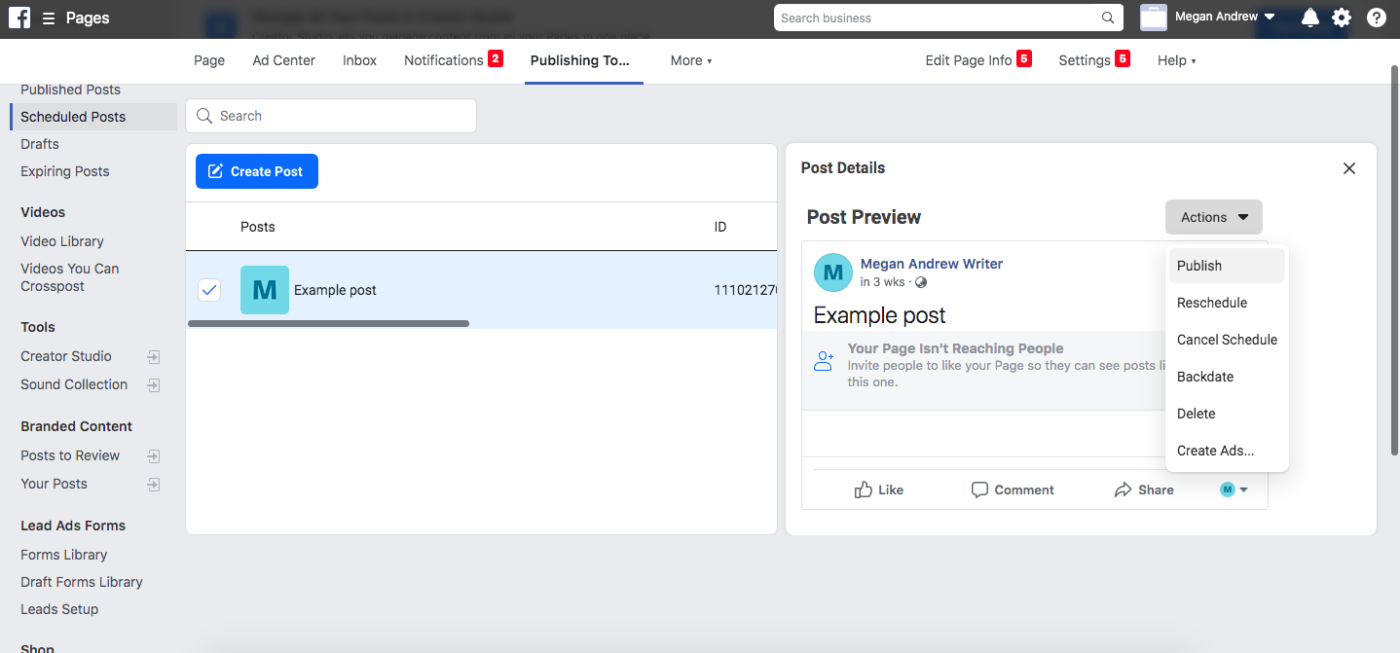Select Reschedule from the Actions menu
The image size is (1400, 653).
pos(1211,302)
